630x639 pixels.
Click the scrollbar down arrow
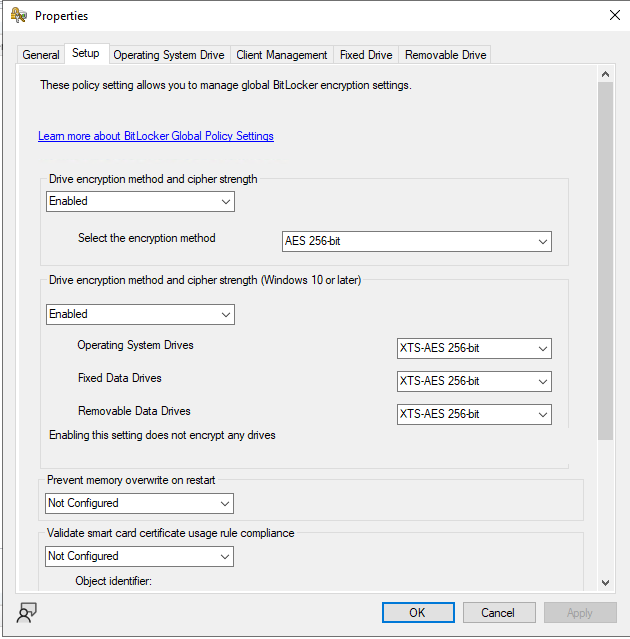tap(606, 583)
